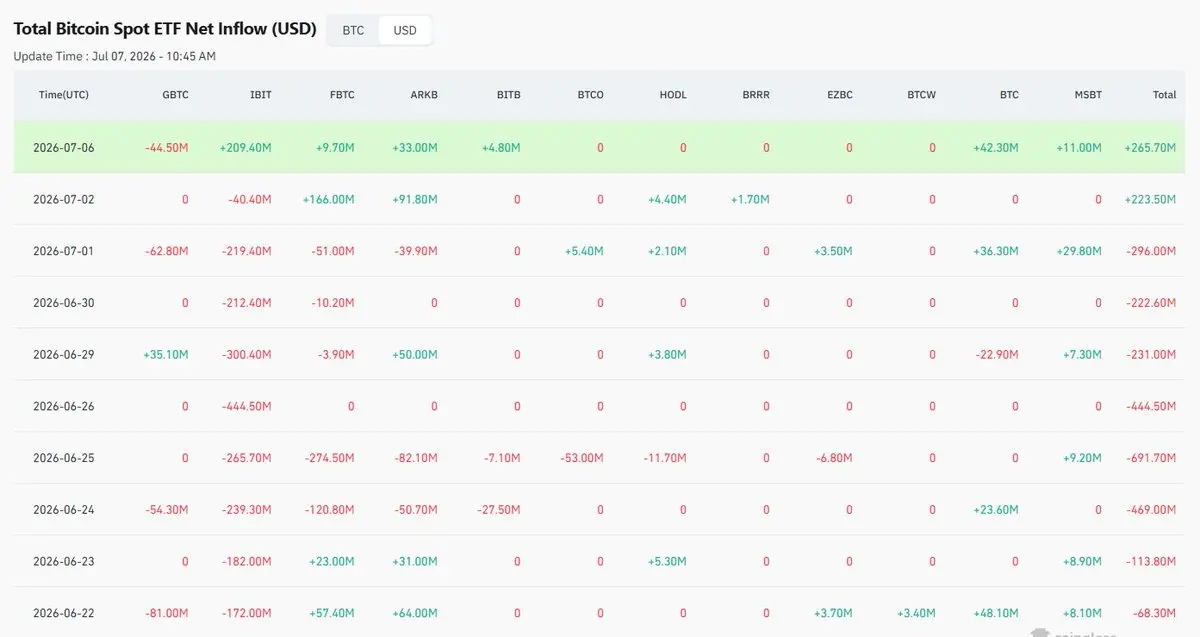Click the GBTC column header
This screenshot has height=637, width=1200.
pos(175,95)
